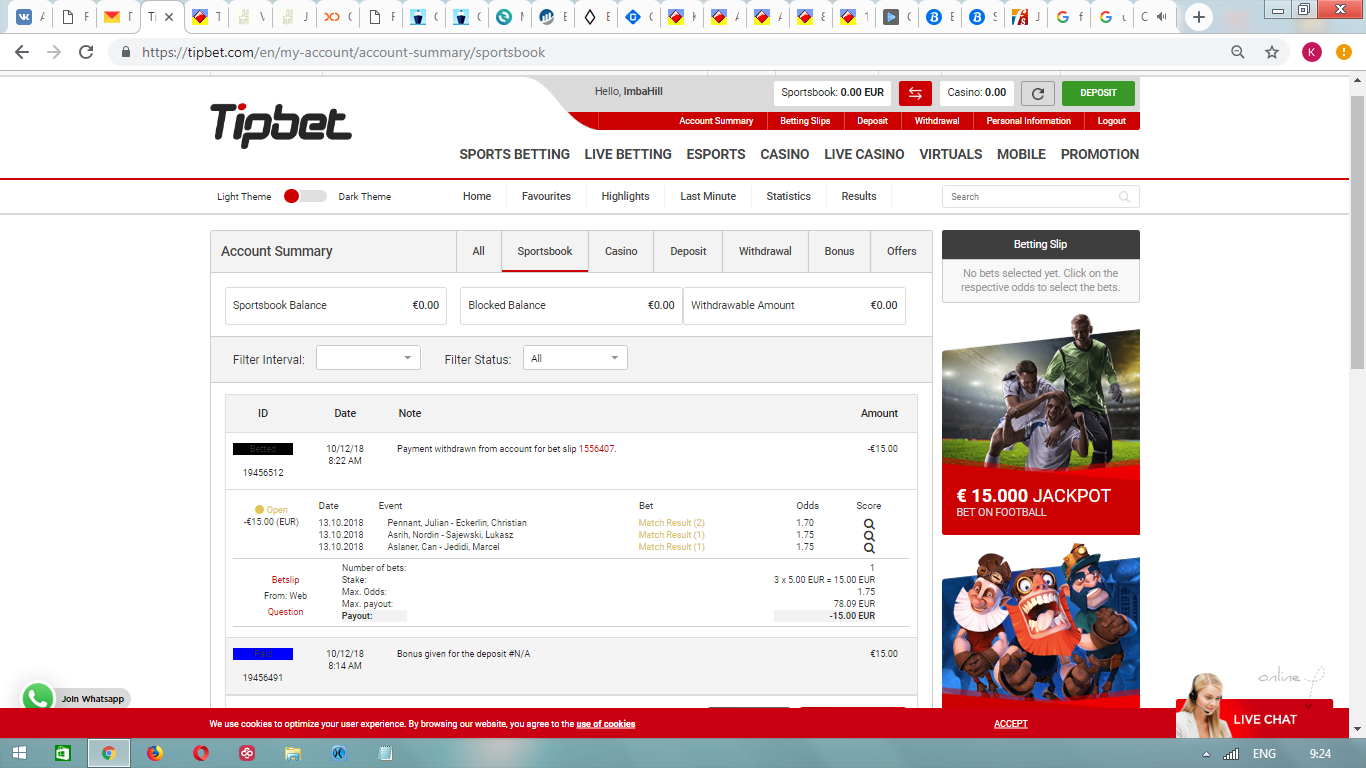The height and width of the screenshot is (768, 1366).
Task: Click the red Question link in bet details
Action: (285, 612)
